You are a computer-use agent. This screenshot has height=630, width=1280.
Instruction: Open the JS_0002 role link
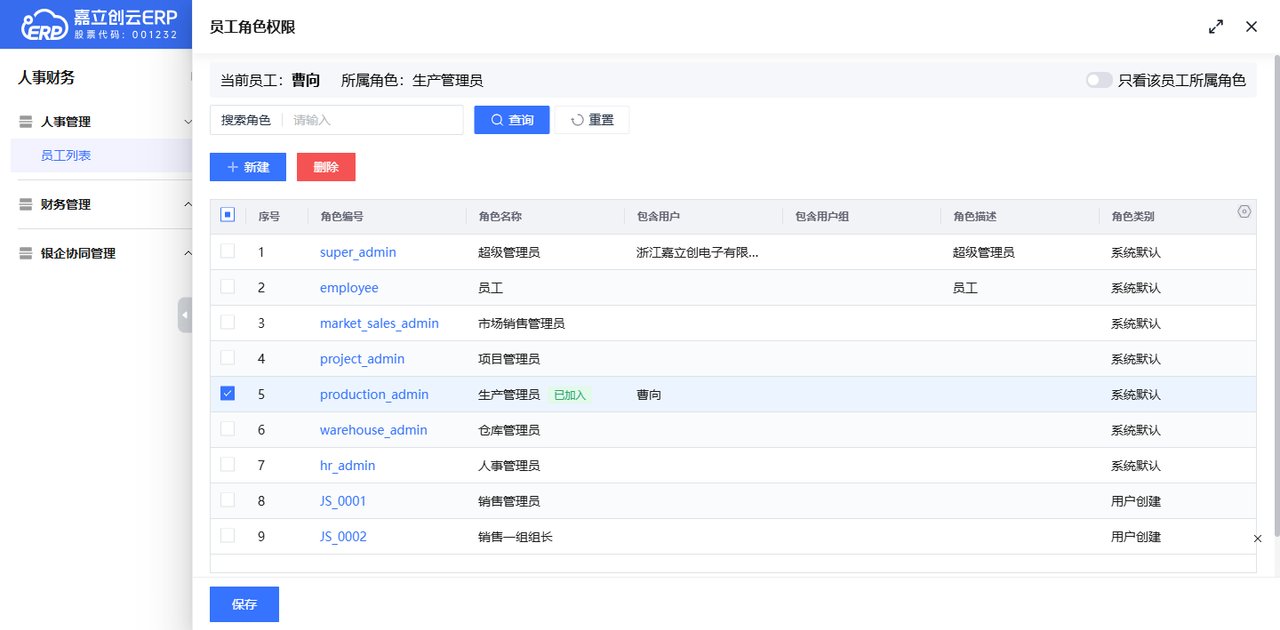(343, 537)
